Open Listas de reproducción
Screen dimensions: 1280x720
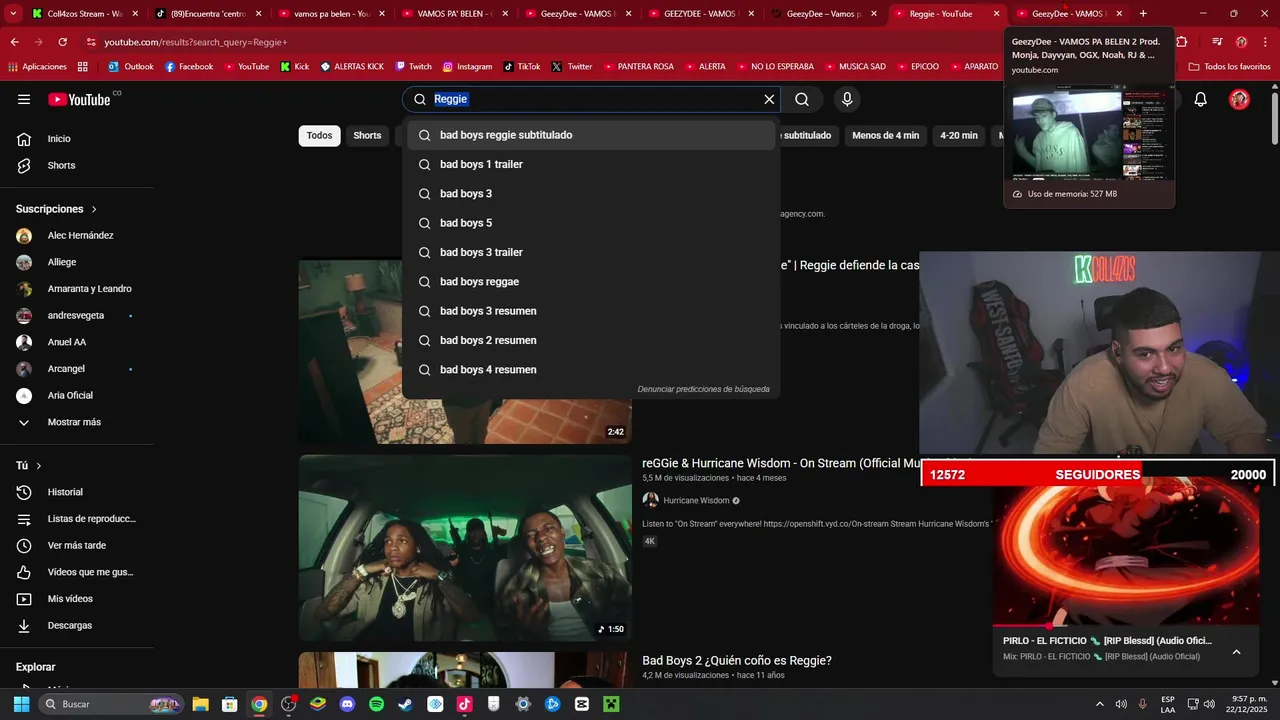click(76, 519)
